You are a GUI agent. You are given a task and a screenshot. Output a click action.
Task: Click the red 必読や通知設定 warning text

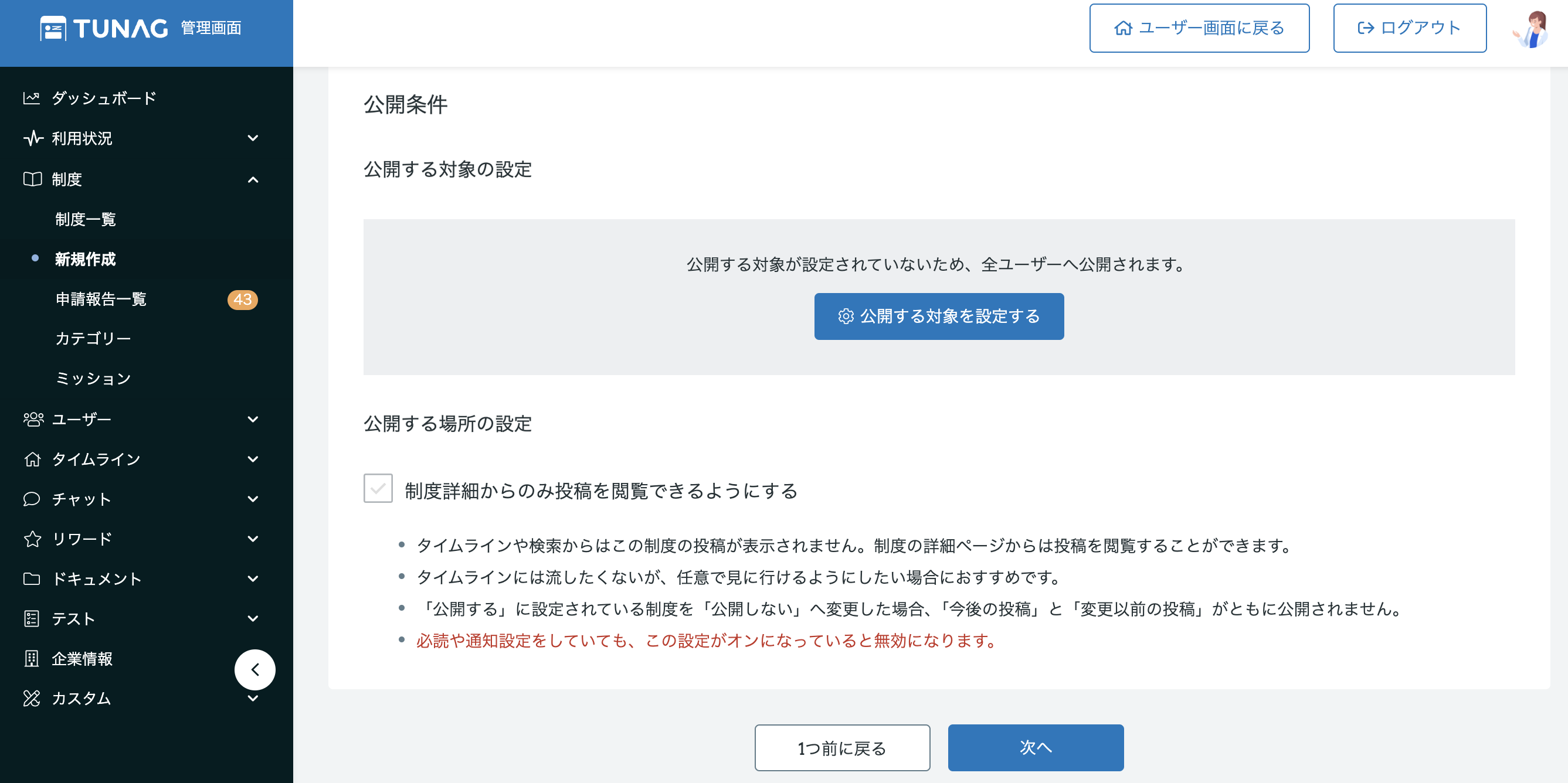tap(706, 641)
